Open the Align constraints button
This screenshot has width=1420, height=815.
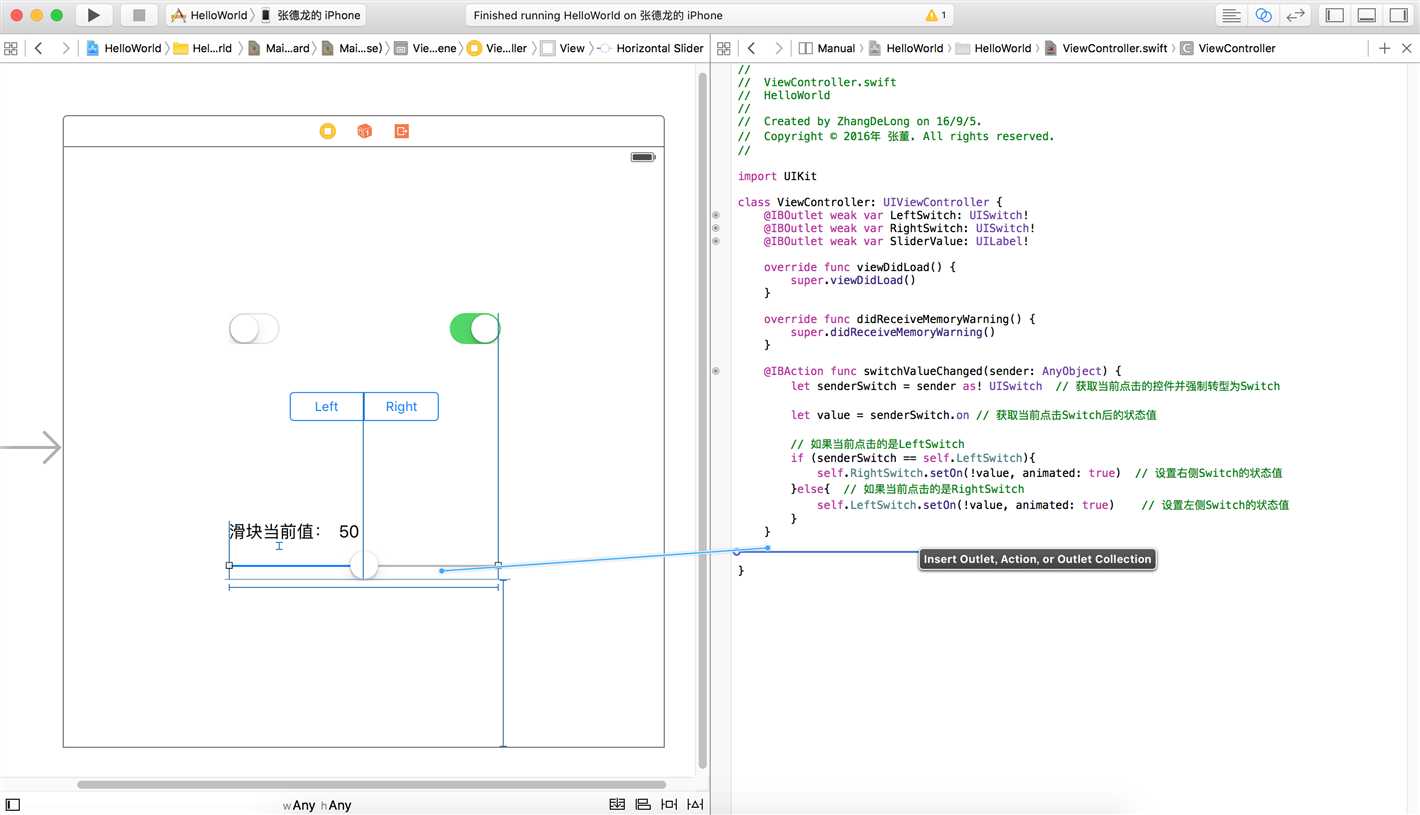643,805
